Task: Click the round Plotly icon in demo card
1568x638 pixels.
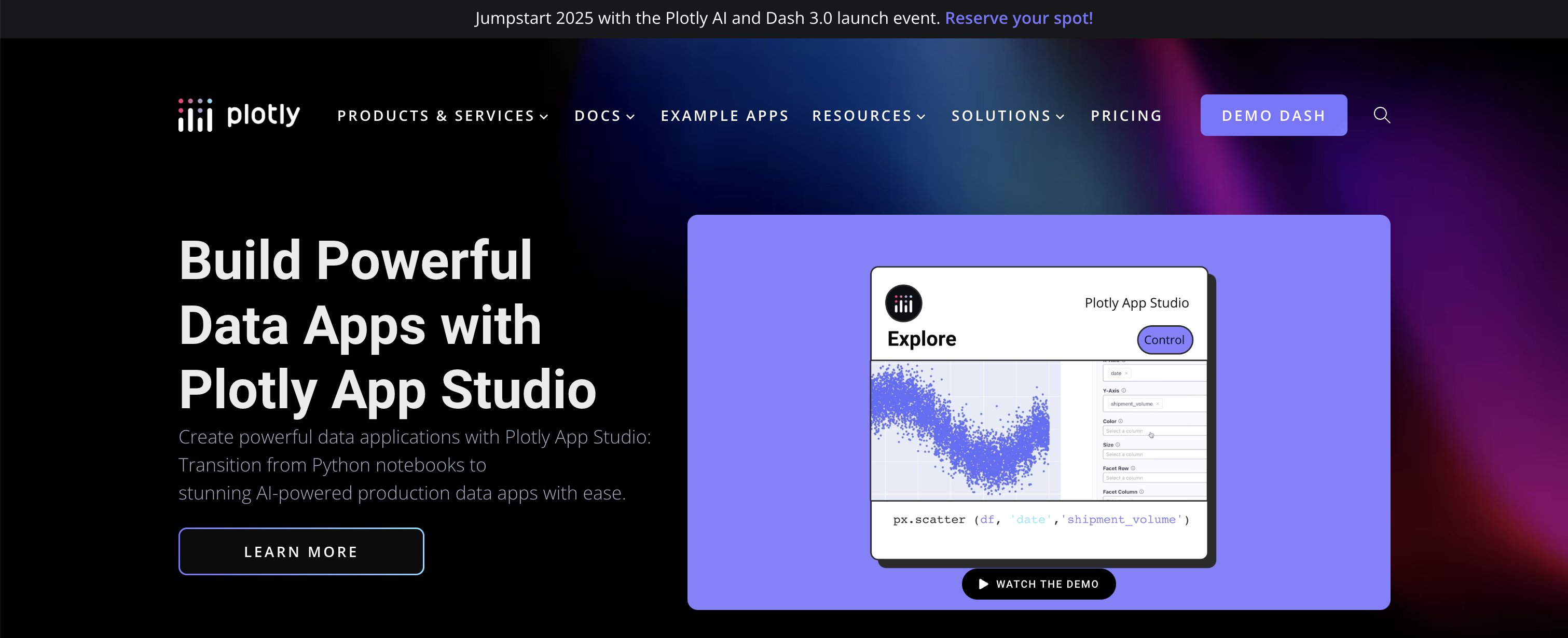Action: click(x=903, y=303)
